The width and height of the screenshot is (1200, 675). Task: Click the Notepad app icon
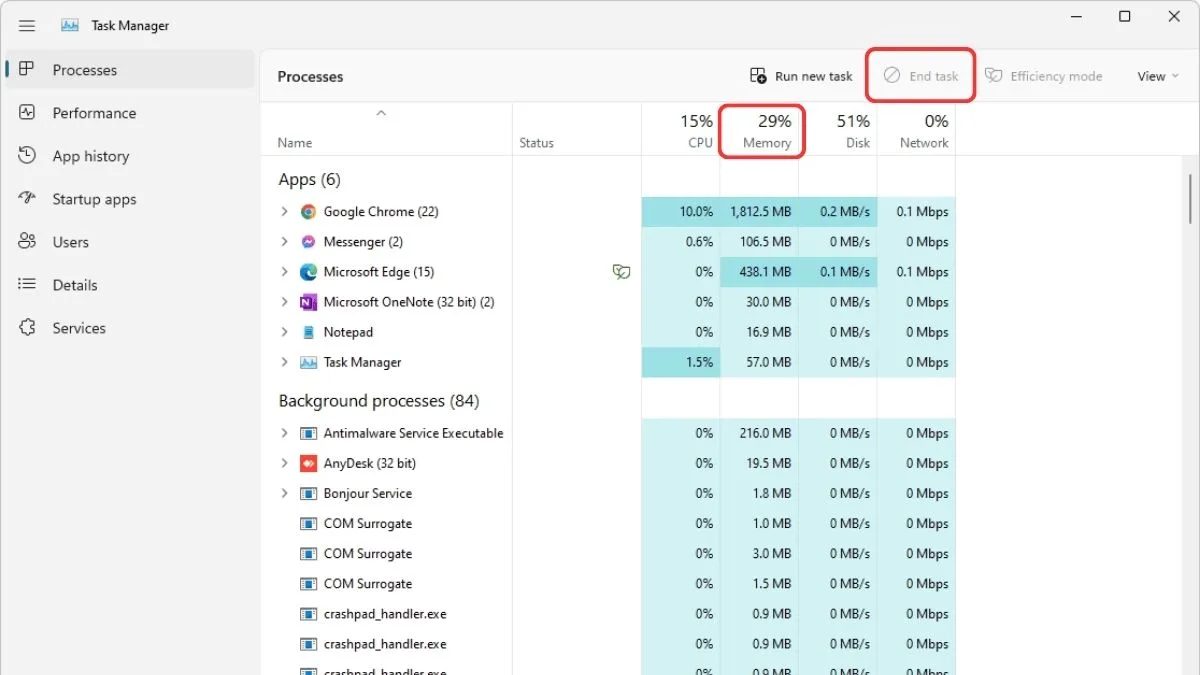tap(308, 332)
